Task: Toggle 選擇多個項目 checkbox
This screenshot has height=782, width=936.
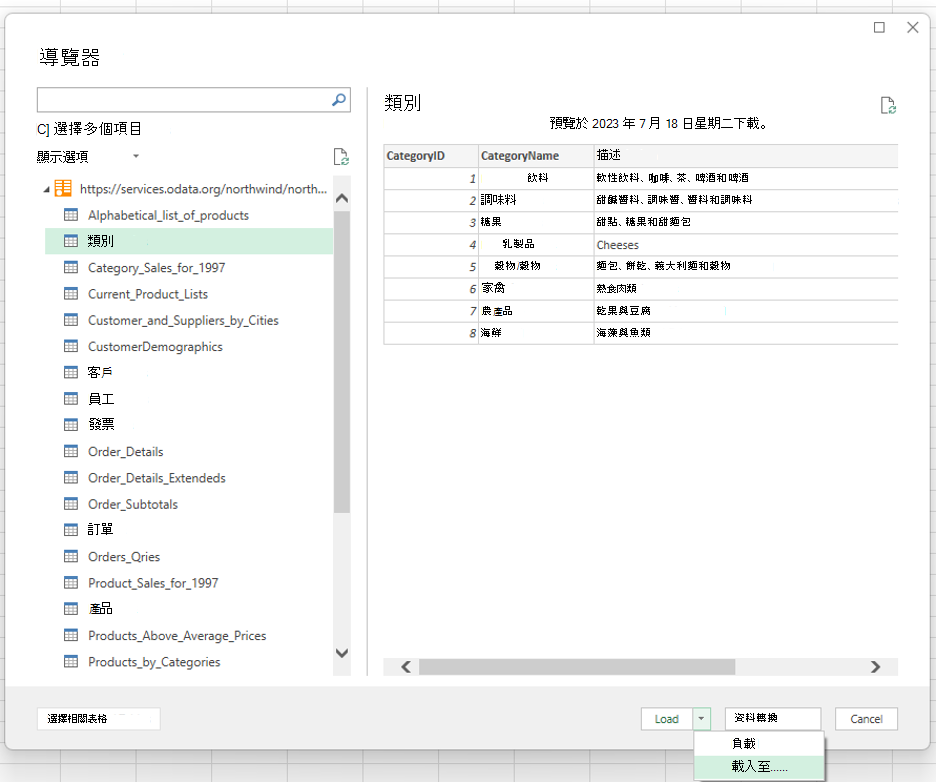Action: pos(43,129)
